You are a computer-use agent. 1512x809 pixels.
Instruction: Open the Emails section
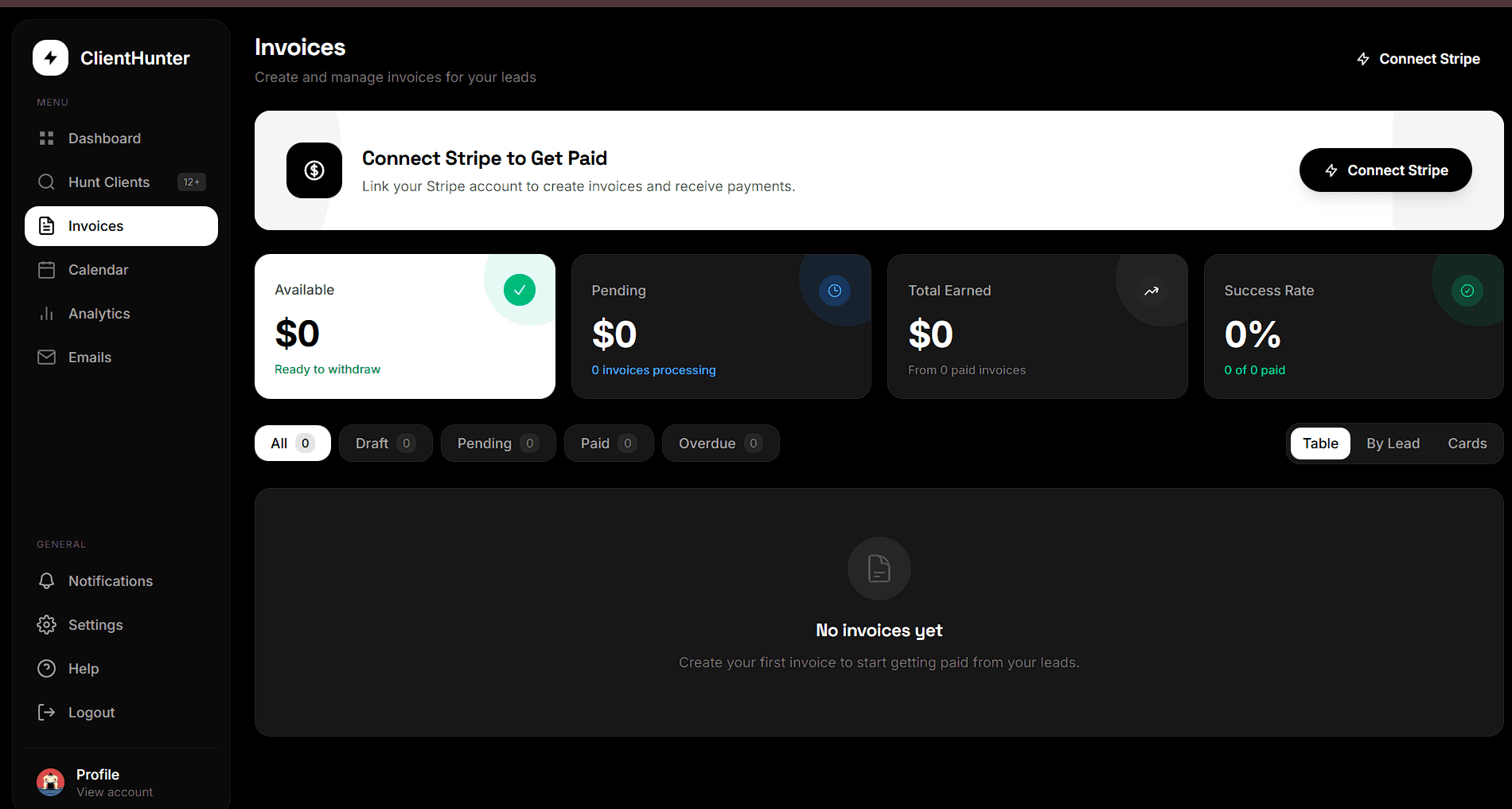(90, 357)
